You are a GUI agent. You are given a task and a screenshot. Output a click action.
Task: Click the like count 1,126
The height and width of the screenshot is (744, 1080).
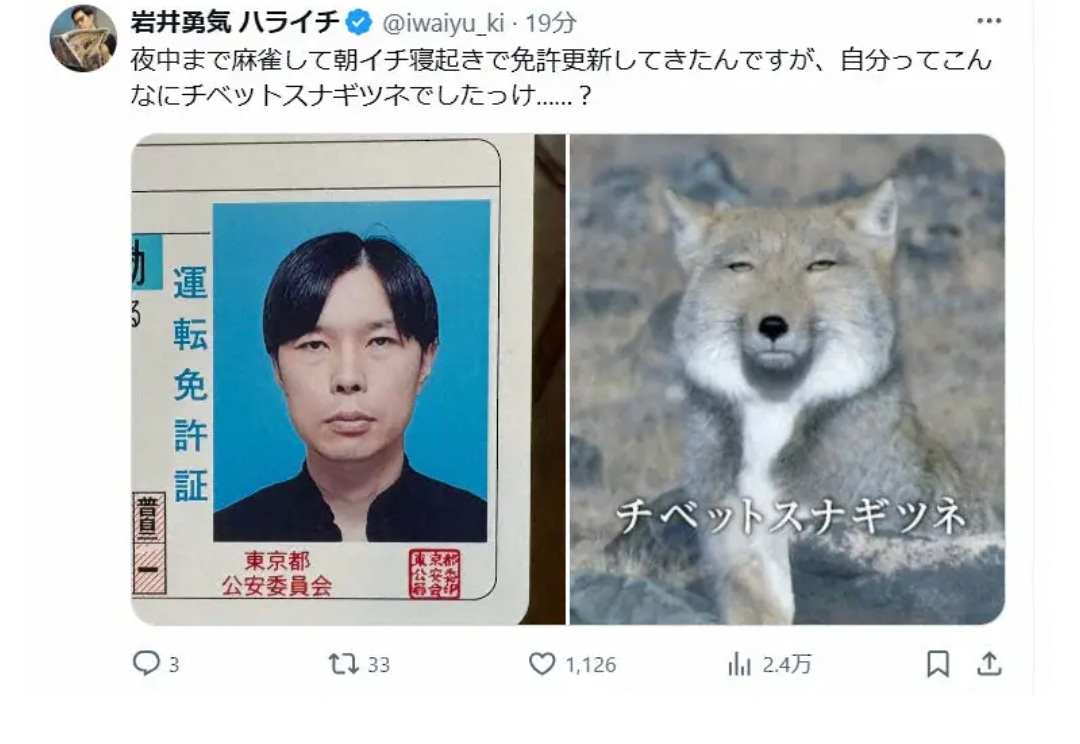(x=590, y=665)
